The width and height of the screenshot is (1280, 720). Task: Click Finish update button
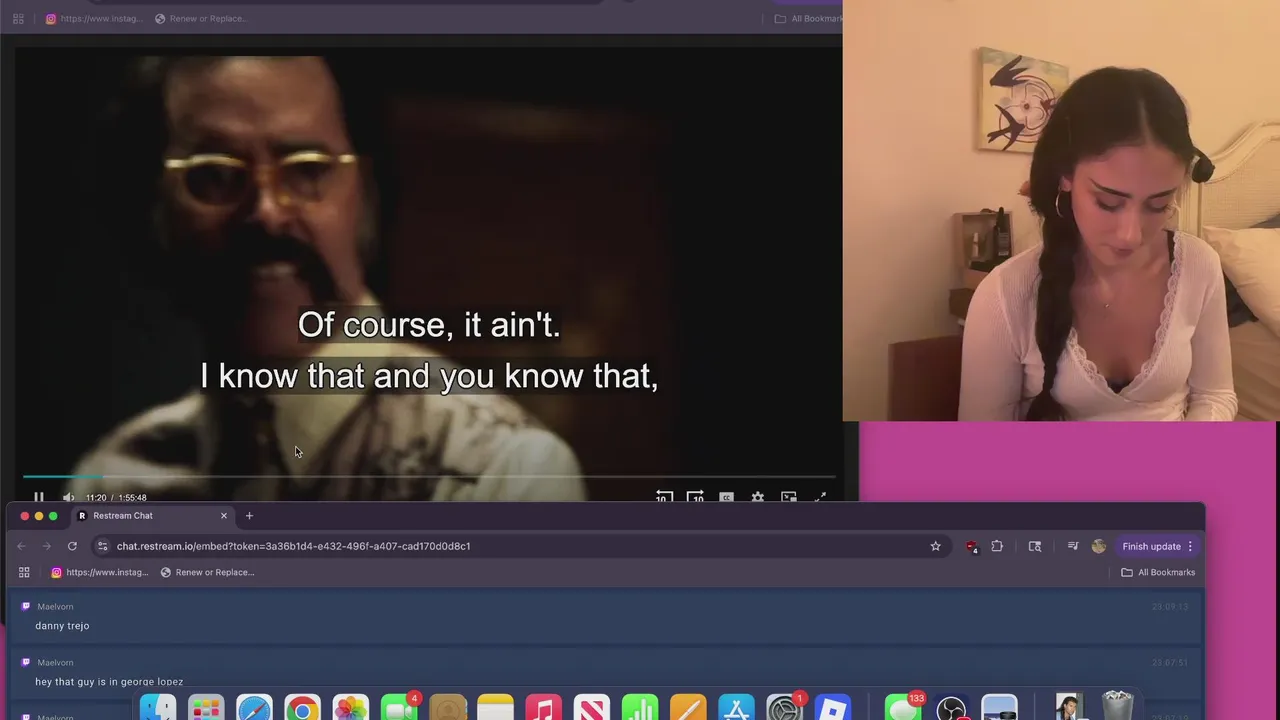point(1151,546)
